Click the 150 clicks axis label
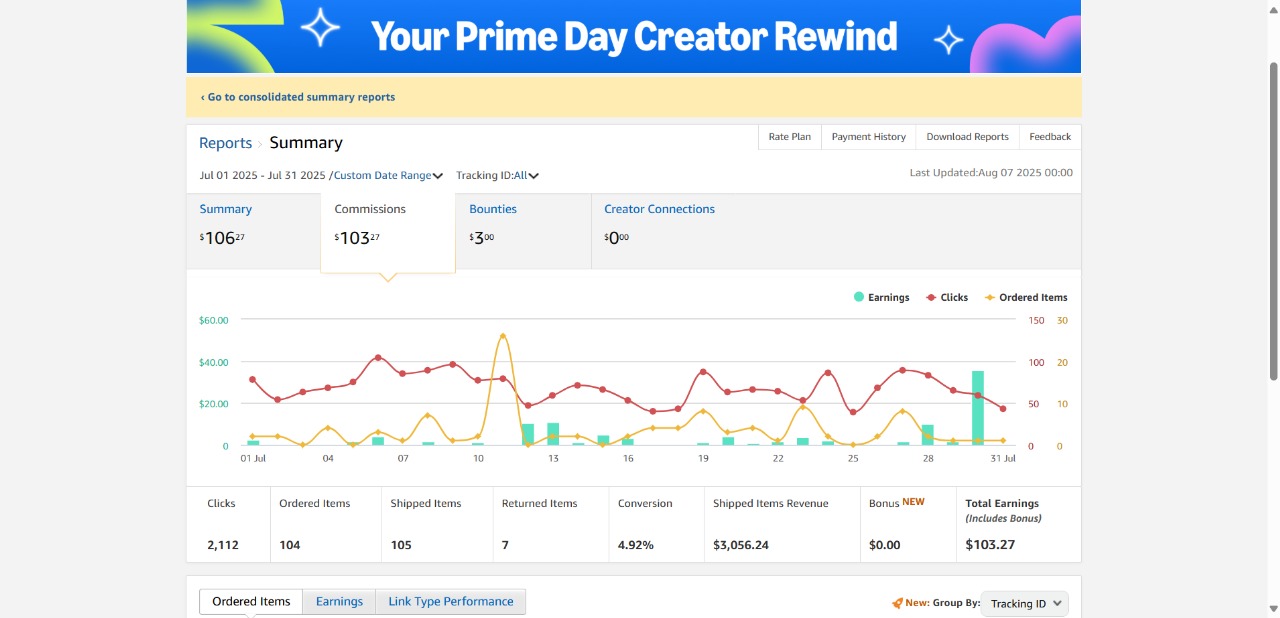The width and height of the screenshot is (1280, 618). [1036, 320]
